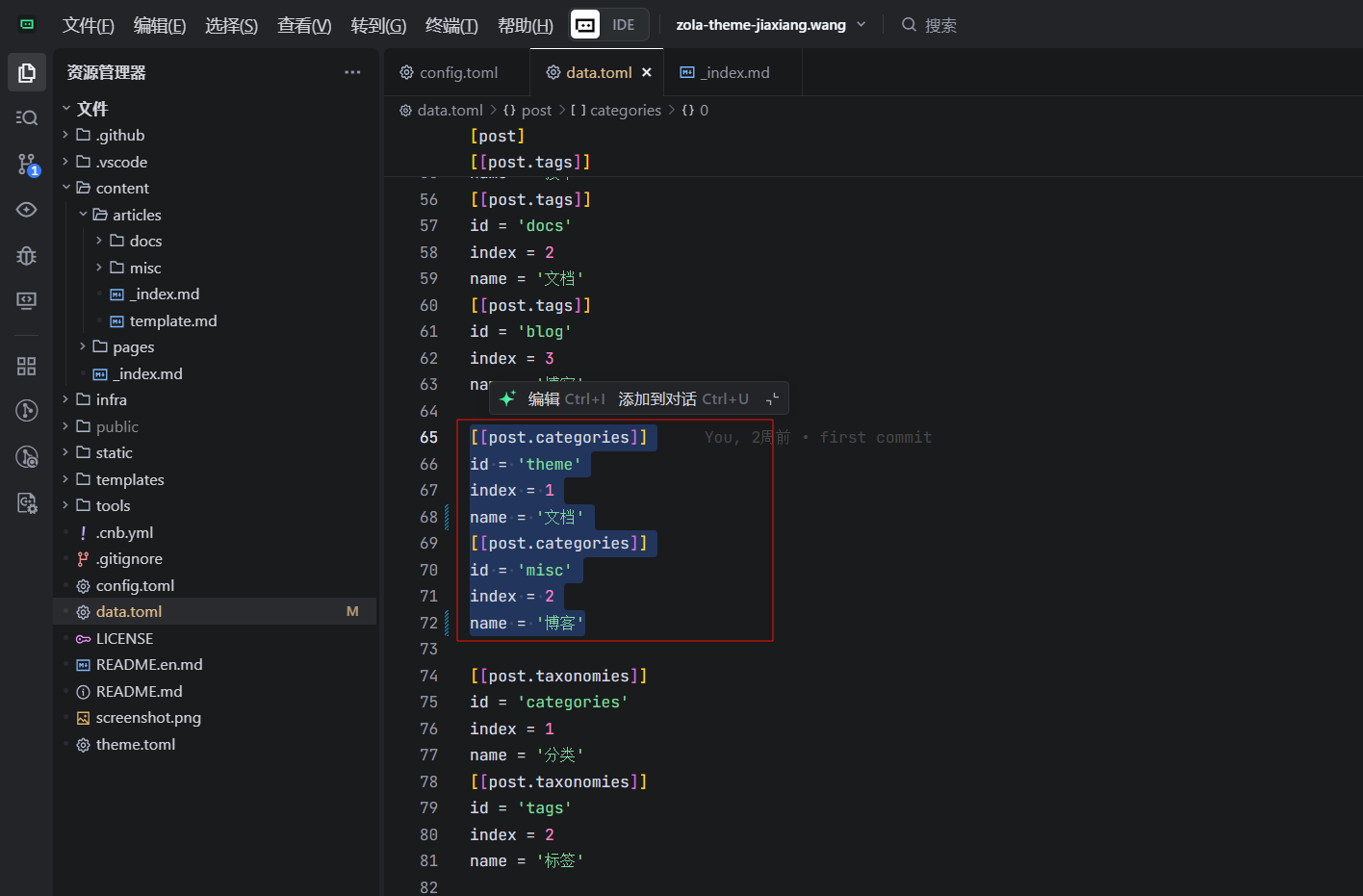
Task: Open README.md file
Action: coord(215,691)
